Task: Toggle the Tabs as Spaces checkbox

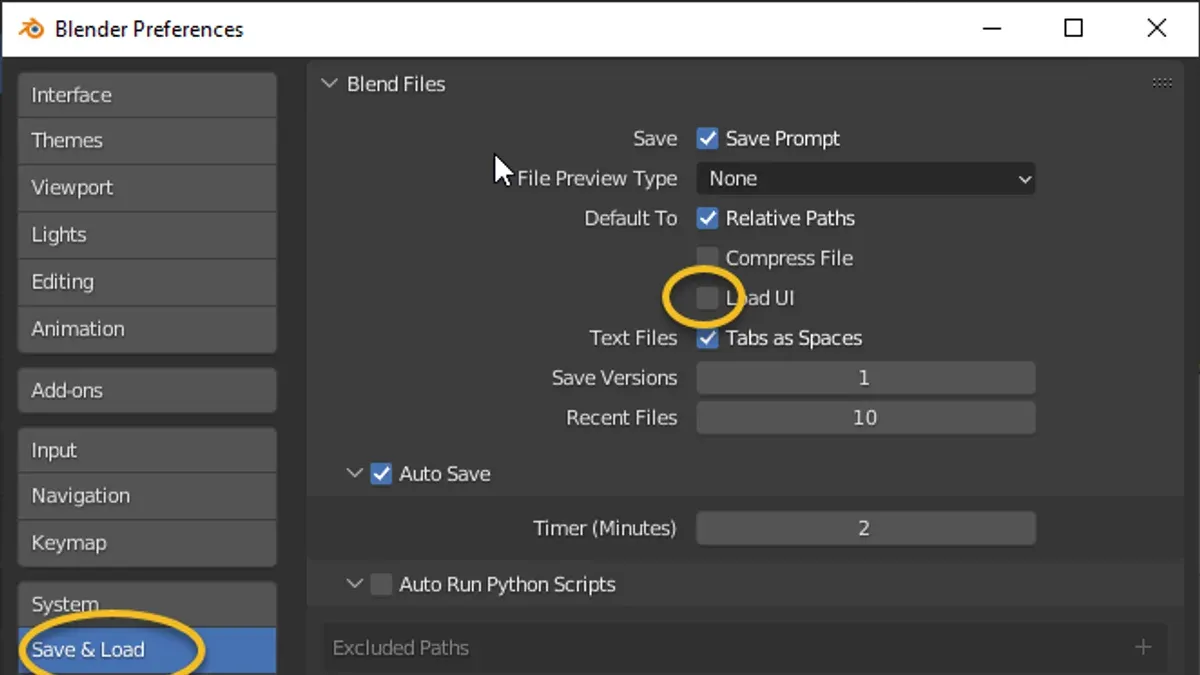Action: (x=708, y=338)
